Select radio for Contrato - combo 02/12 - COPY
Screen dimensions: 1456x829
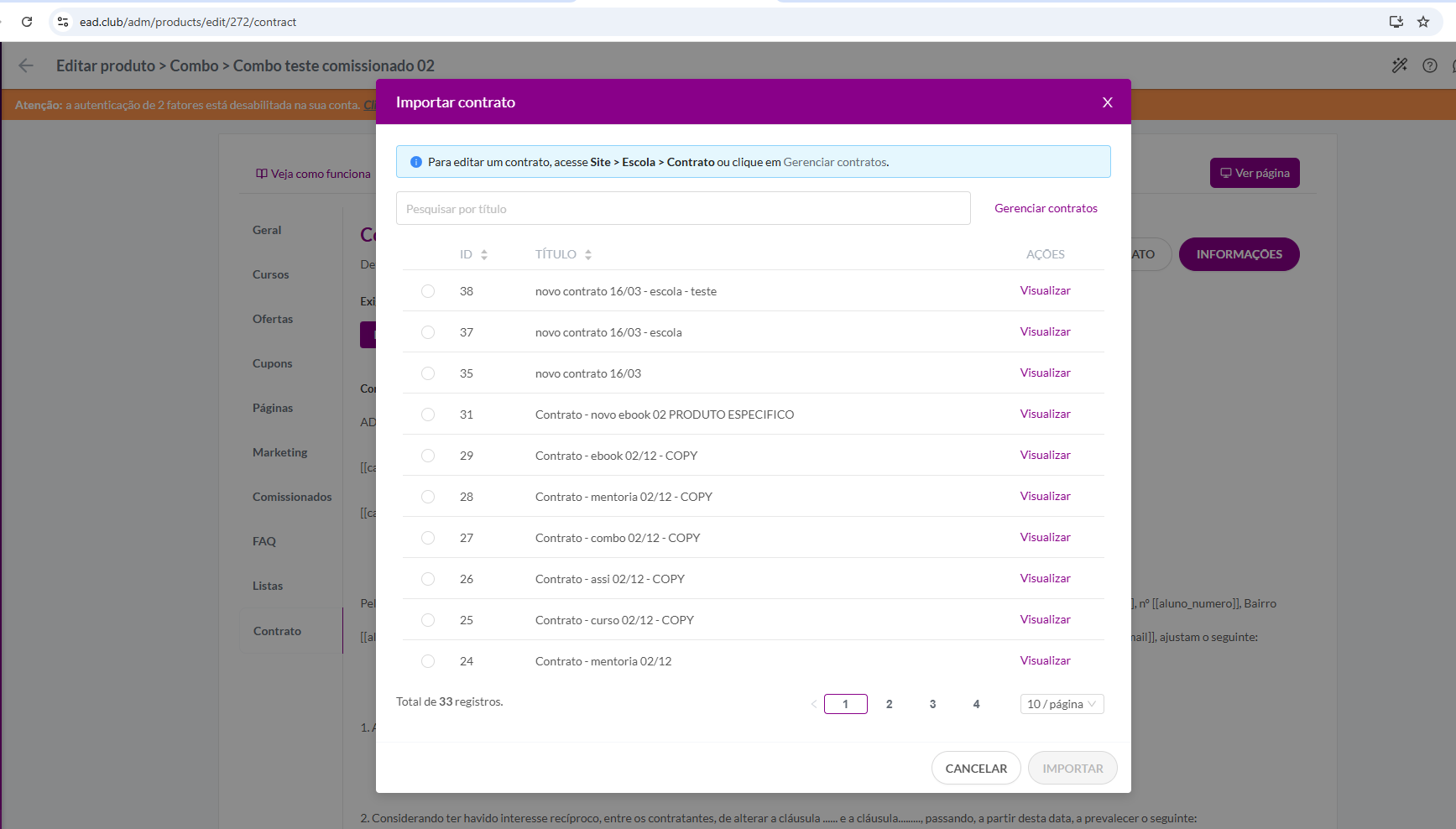[428, 538]
